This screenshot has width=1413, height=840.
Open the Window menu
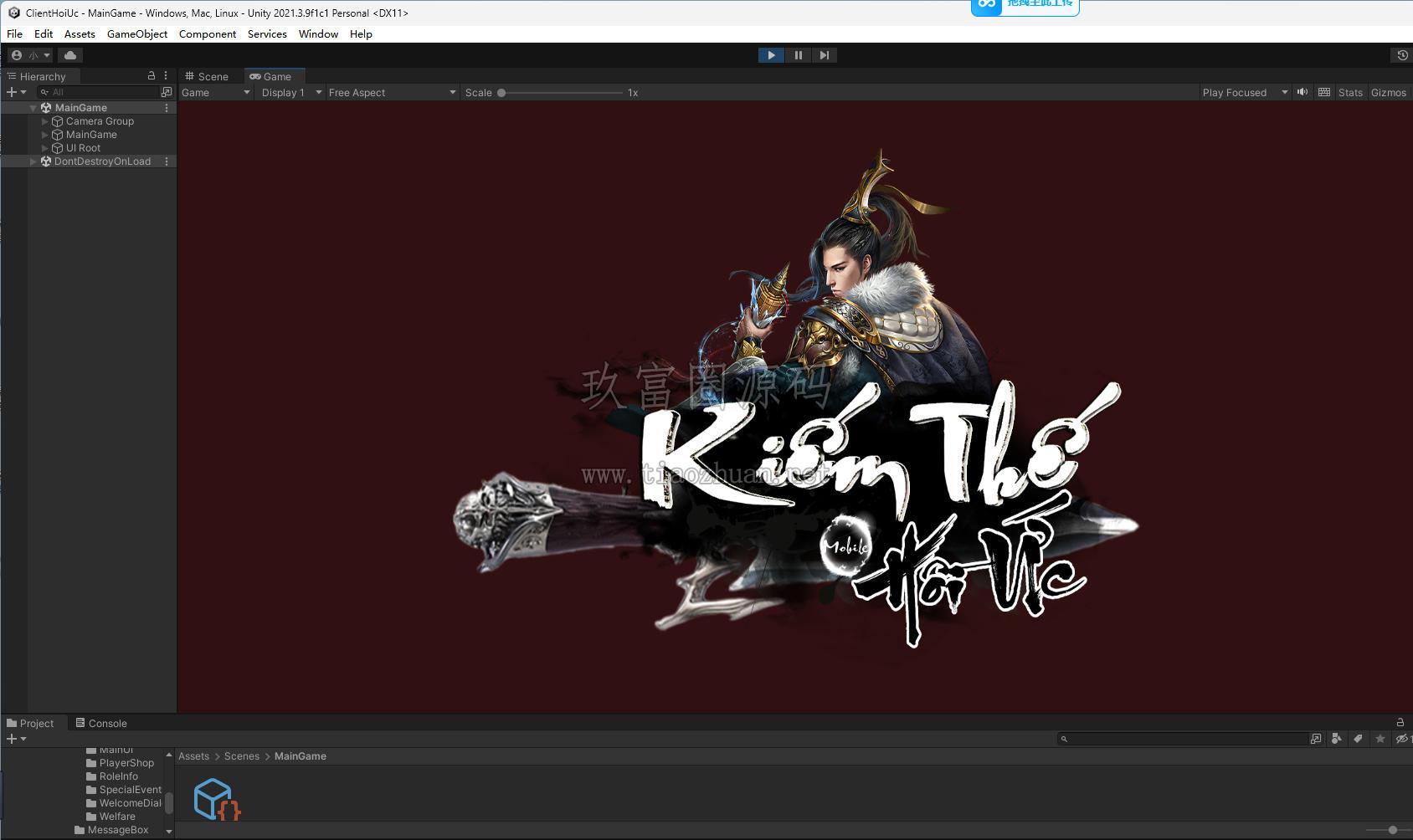point(318,34)
